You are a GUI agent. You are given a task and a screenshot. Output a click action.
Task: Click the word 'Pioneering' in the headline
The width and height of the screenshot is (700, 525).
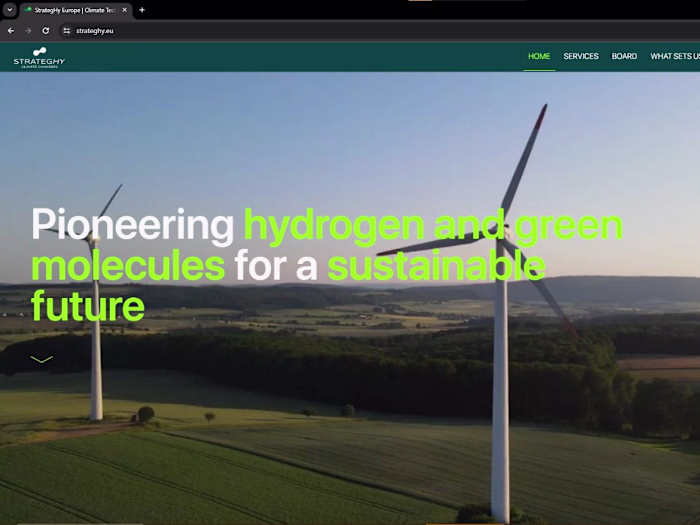pyautogui.click(x=133, y=226)
